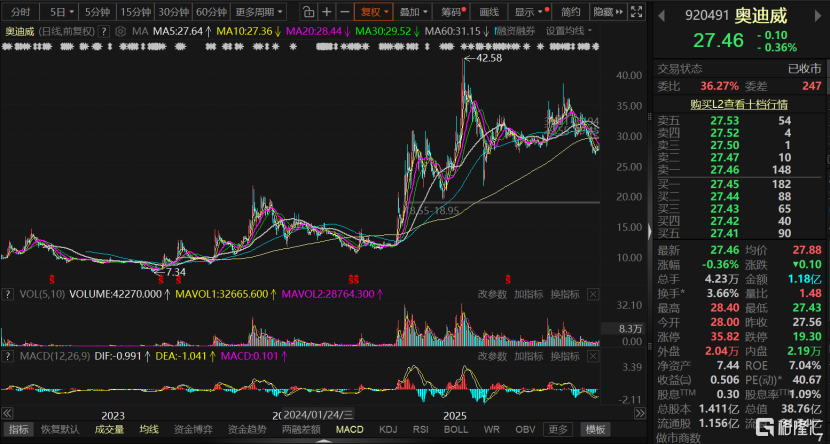
Task: Expand 隐藏 panel toggle
Action: pyautogui.click(x=608, y=12)
